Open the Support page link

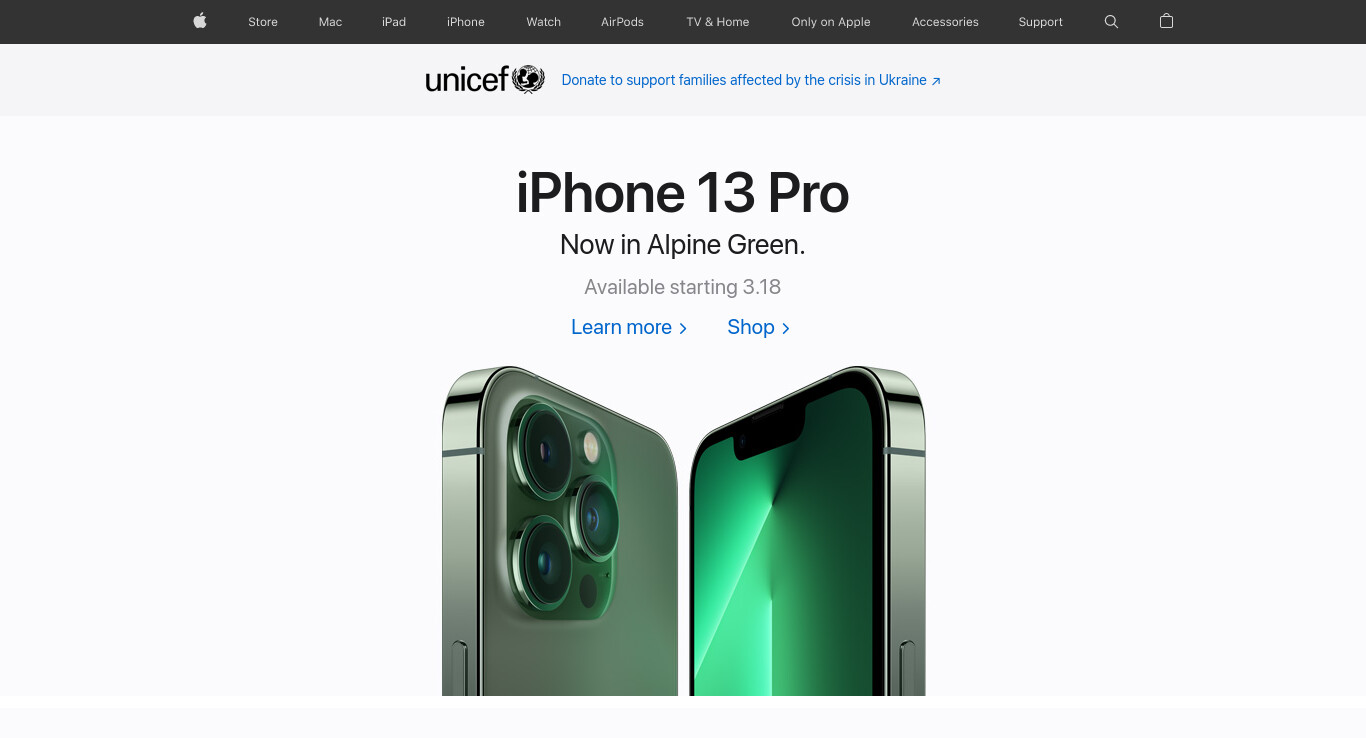click(x=1041, y=22)
